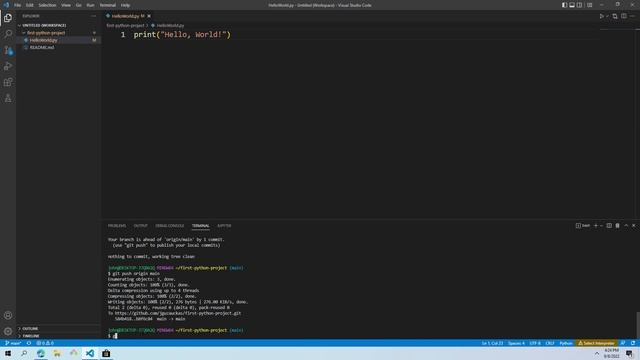This screenshot has width=640, height=360.
Task: Click the UTF-8 encoding in status bar
Action: tap(535, 343)
